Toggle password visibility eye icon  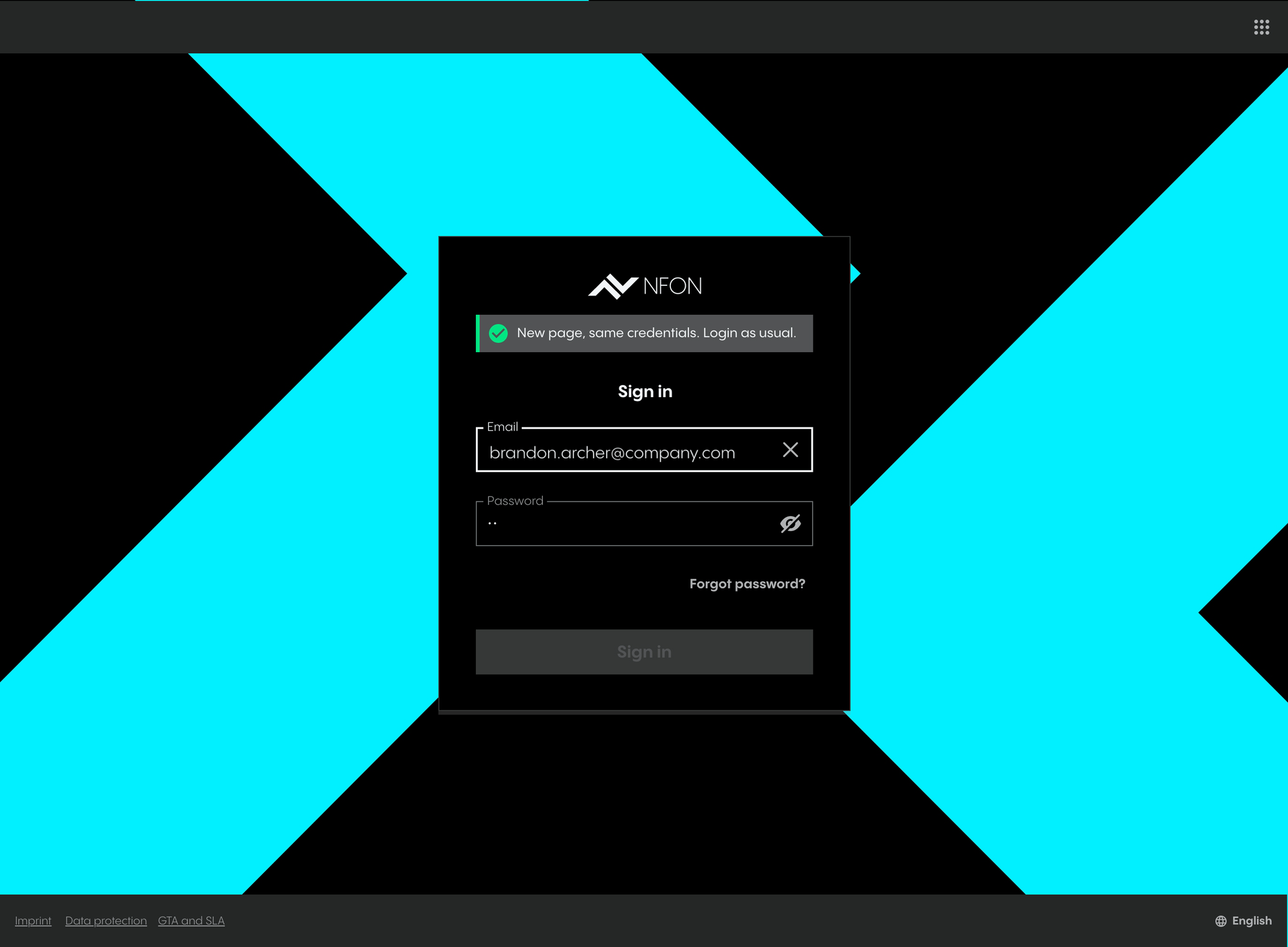point(790,523)
